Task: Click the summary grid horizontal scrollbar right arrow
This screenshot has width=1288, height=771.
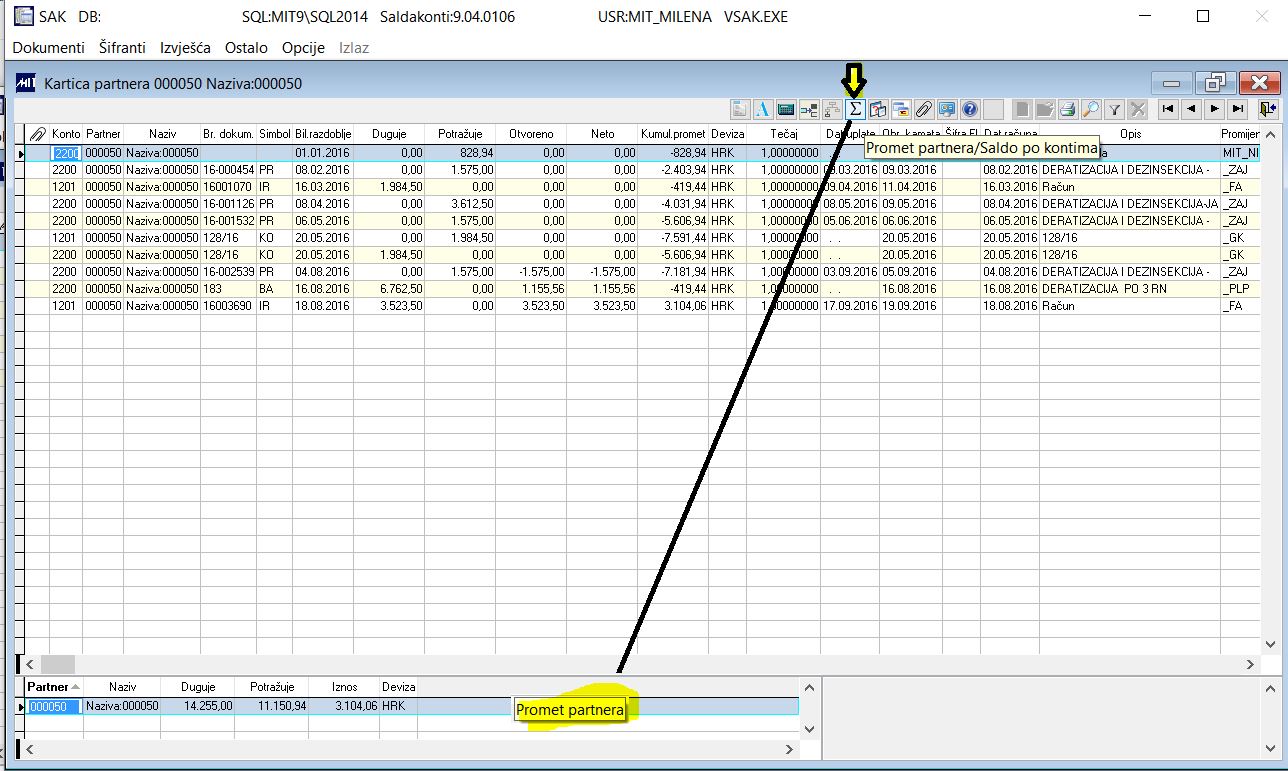Action: [x=789, y=748]
